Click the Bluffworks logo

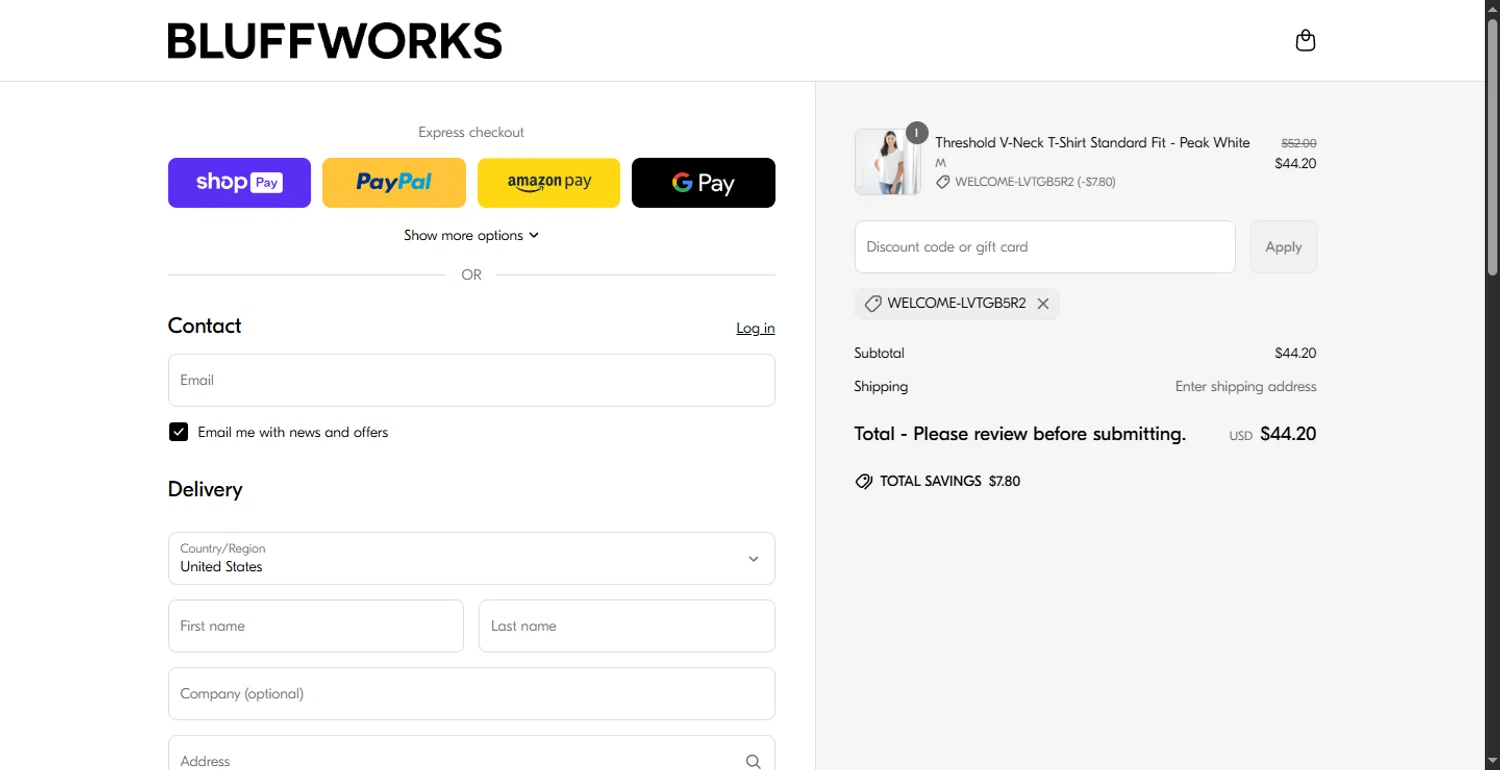pos(335,41)
